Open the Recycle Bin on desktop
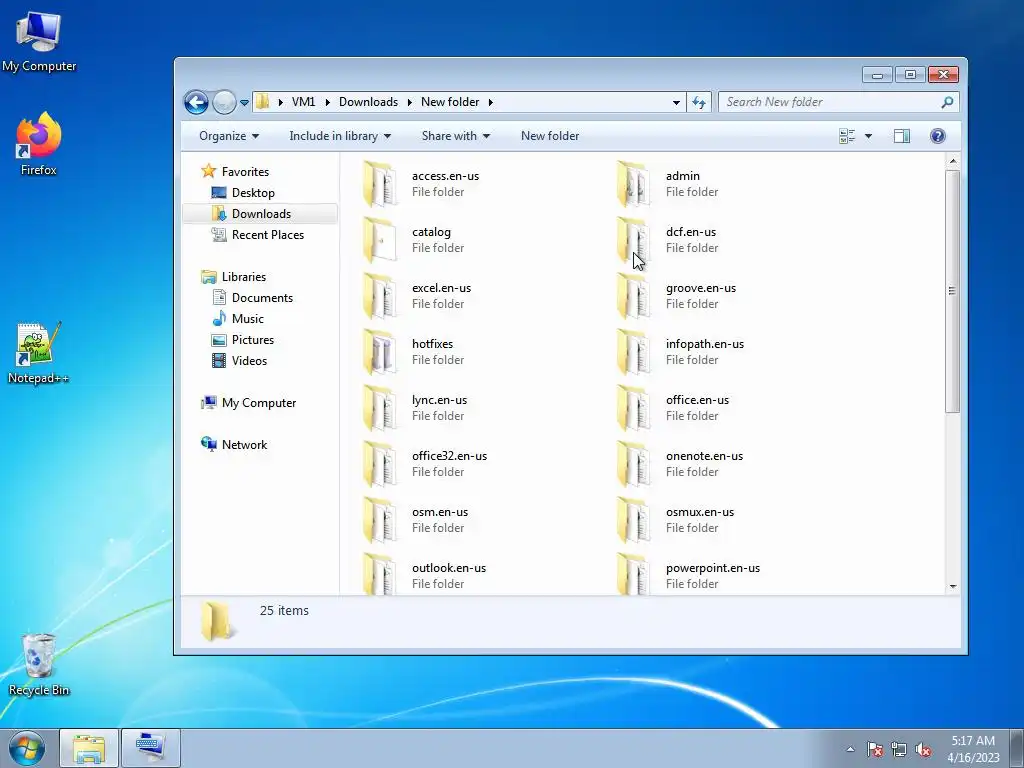 pyautogui.click(x=39, y=665)
